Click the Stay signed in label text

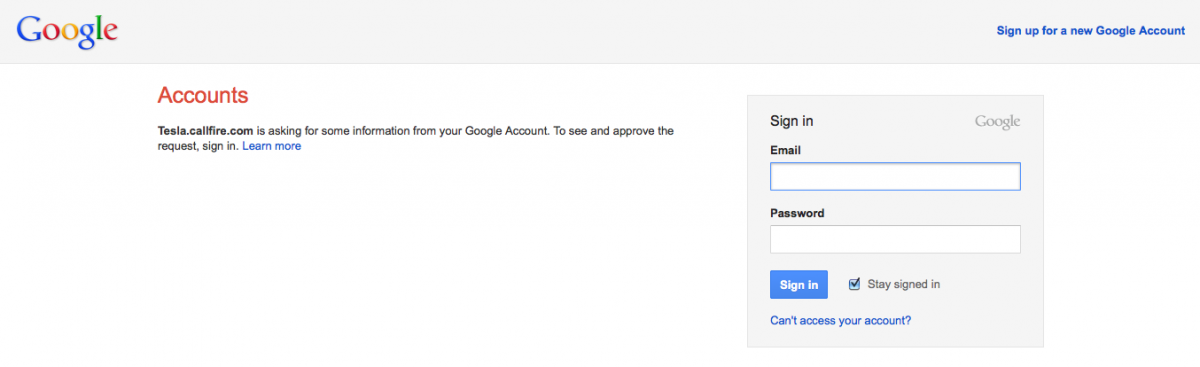[x=904, y=284]
